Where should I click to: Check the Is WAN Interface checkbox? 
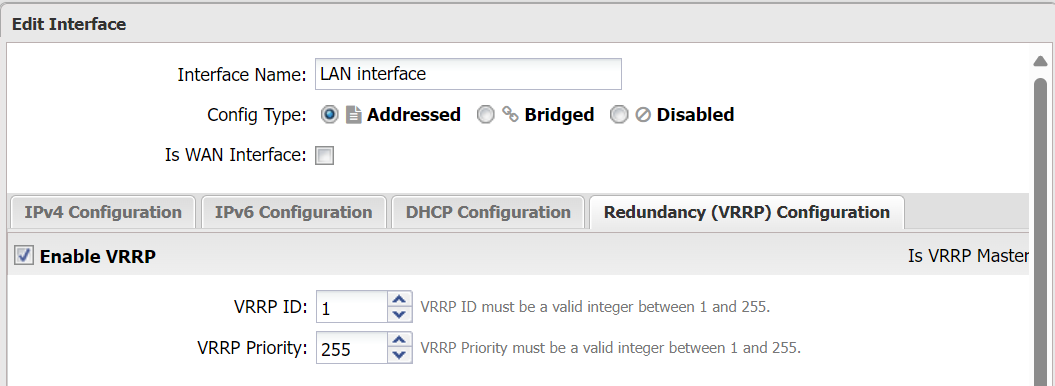(324, 156)
